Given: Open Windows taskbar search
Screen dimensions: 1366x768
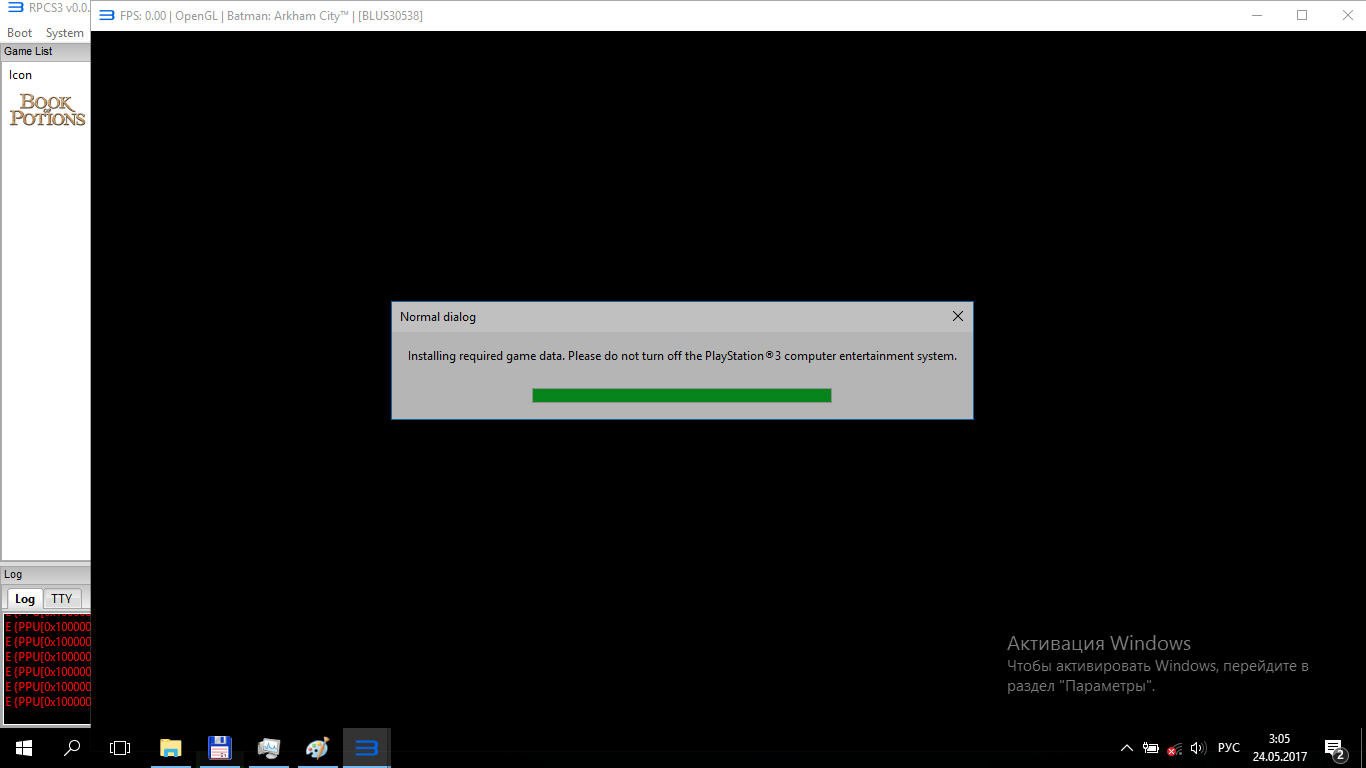Looking at the screenshot, I should 72,748.
